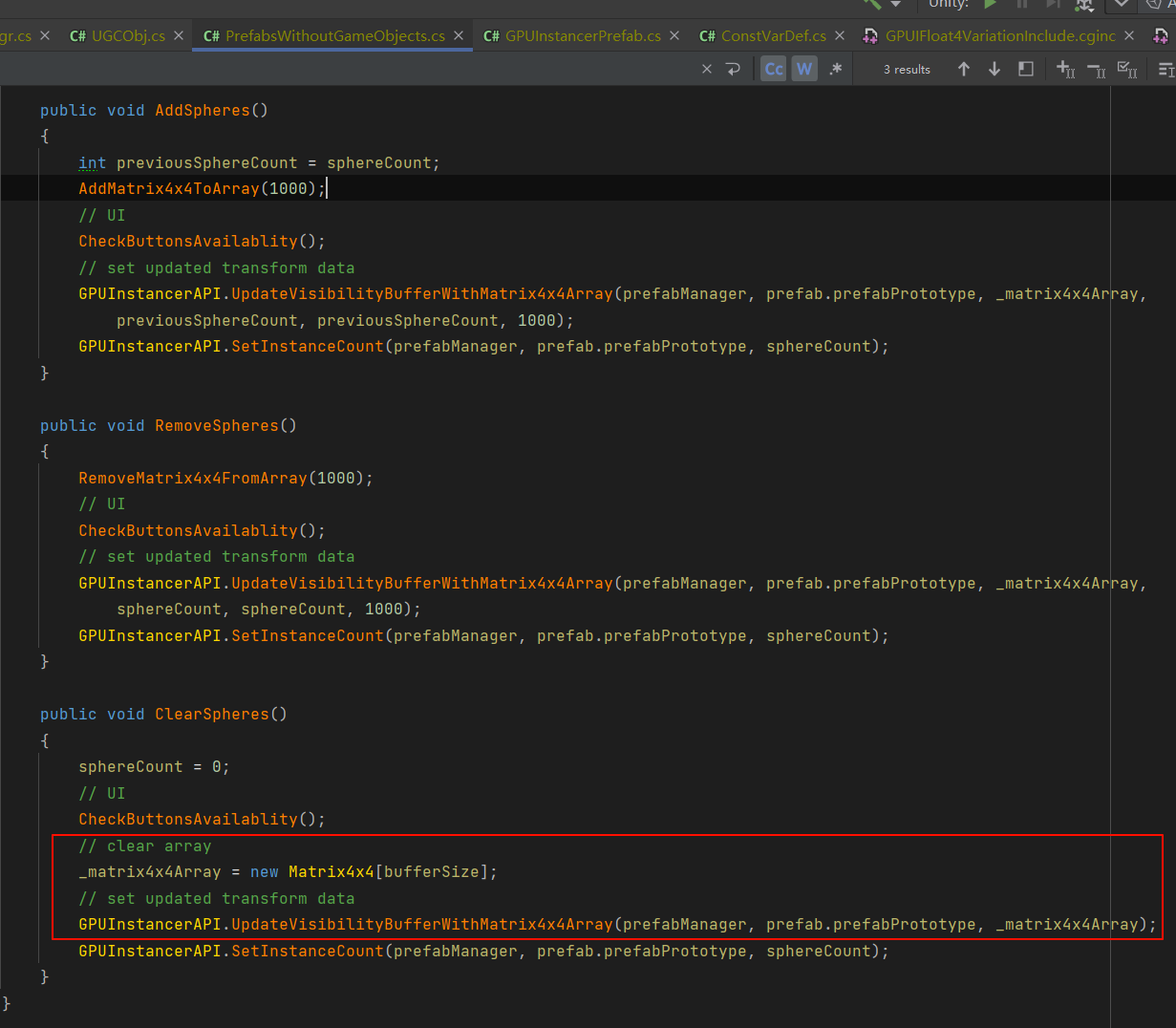Click the new line icon in search bar
The height and width of the screenshot is (1028, 1176).
(x=734, y=69)
